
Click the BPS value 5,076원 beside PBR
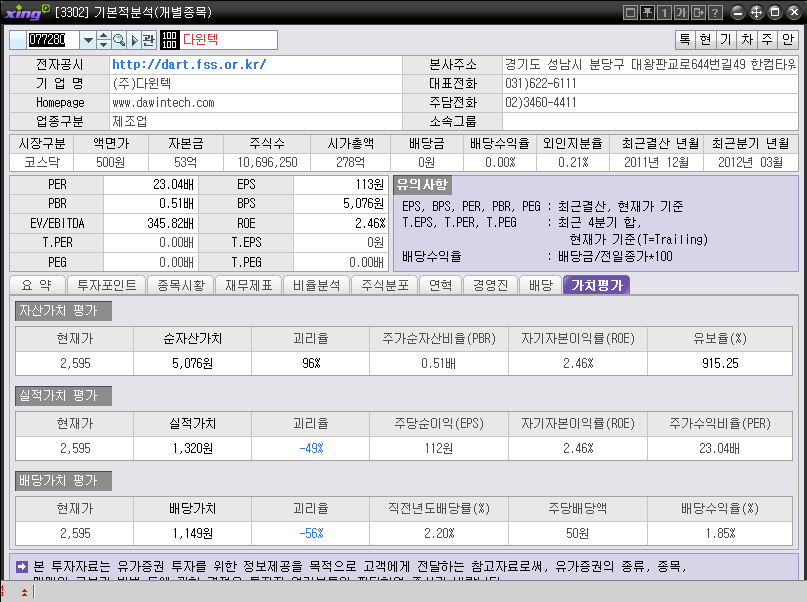pos(363,204)
